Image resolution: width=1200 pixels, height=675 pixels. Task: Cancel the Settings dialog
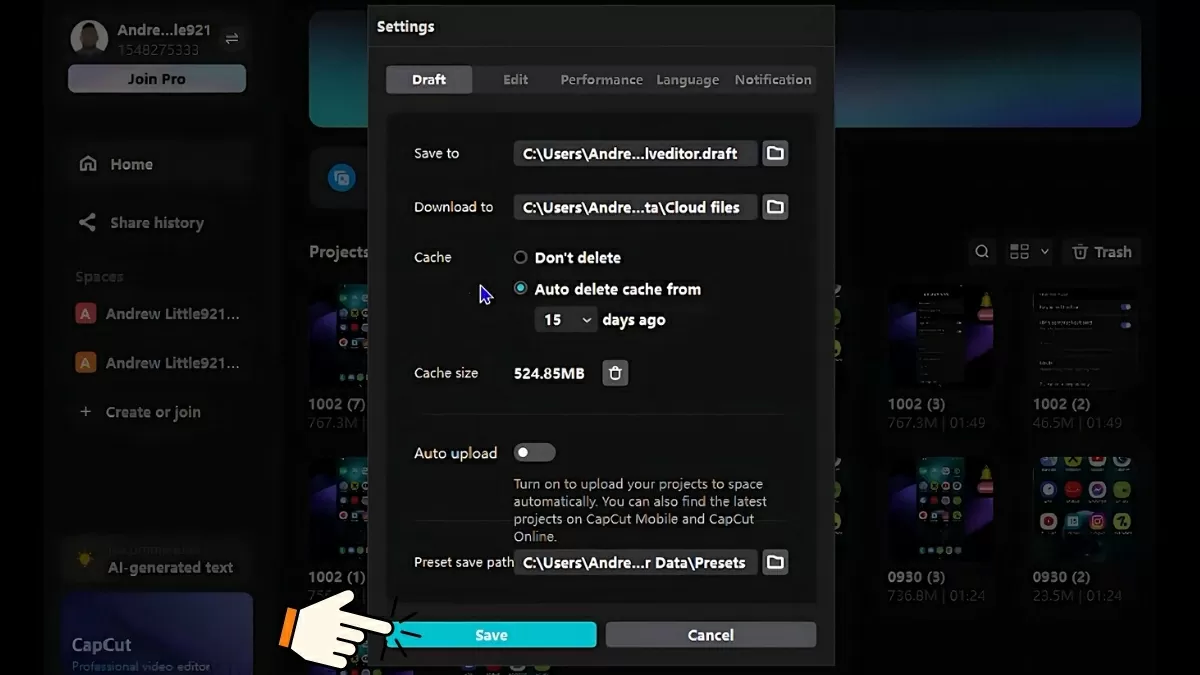tap(710, 635)
